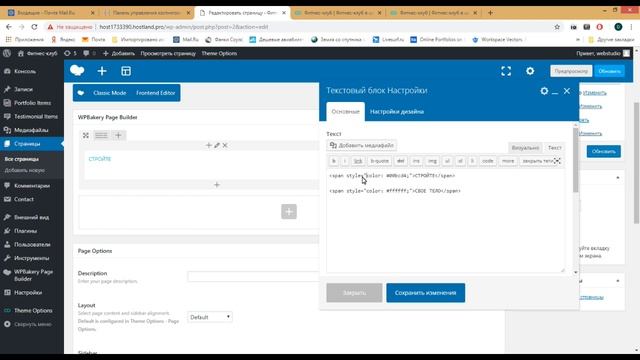This screenshot has height=360, width=640.
Task: Click into HTML text editing area
Action: [x=446, y=220]
